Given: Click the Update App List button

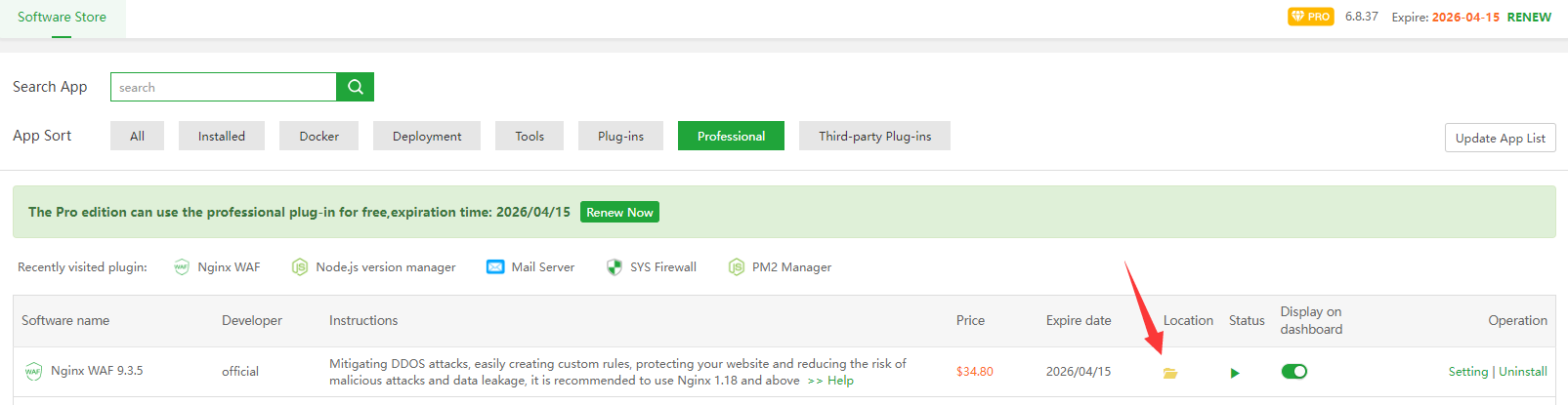Looking at the screenshot, I should (x=1500, y=138).
